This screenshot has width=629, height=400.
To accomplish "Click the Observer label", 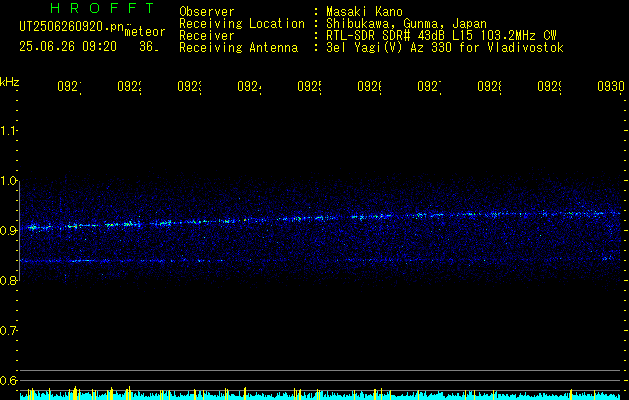I will coord(207,12).
